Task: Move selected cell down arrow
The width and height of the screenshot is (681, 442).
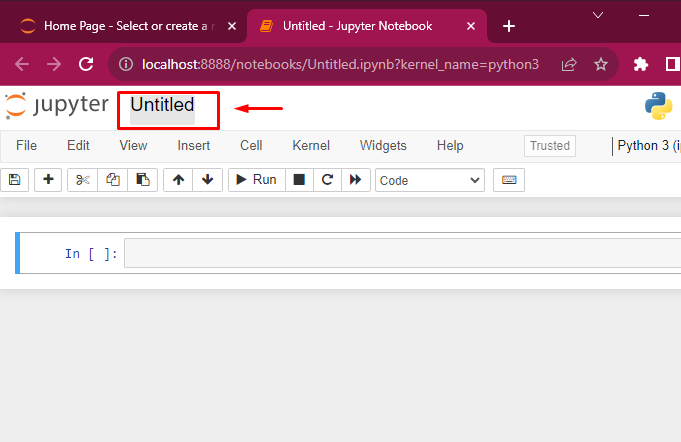Action: 208,180
